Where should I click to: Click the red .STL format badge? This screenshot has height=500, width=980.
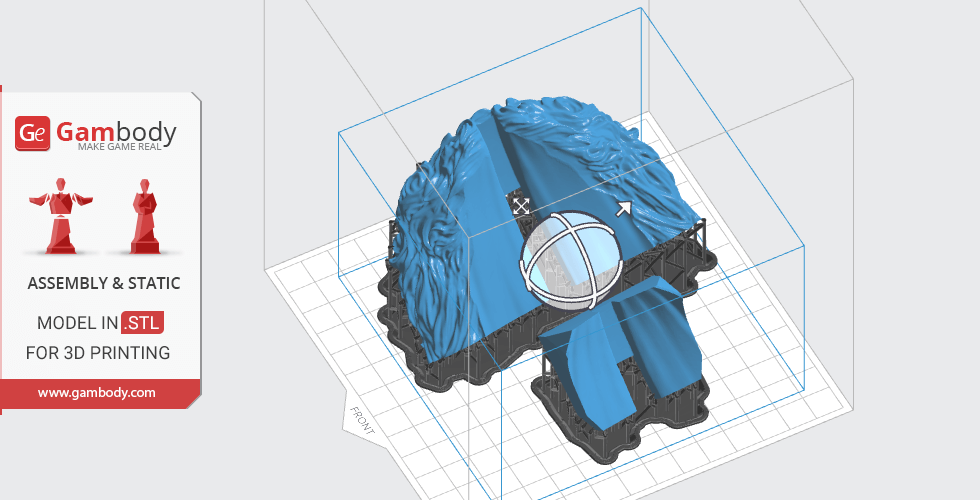pos(142,323)
